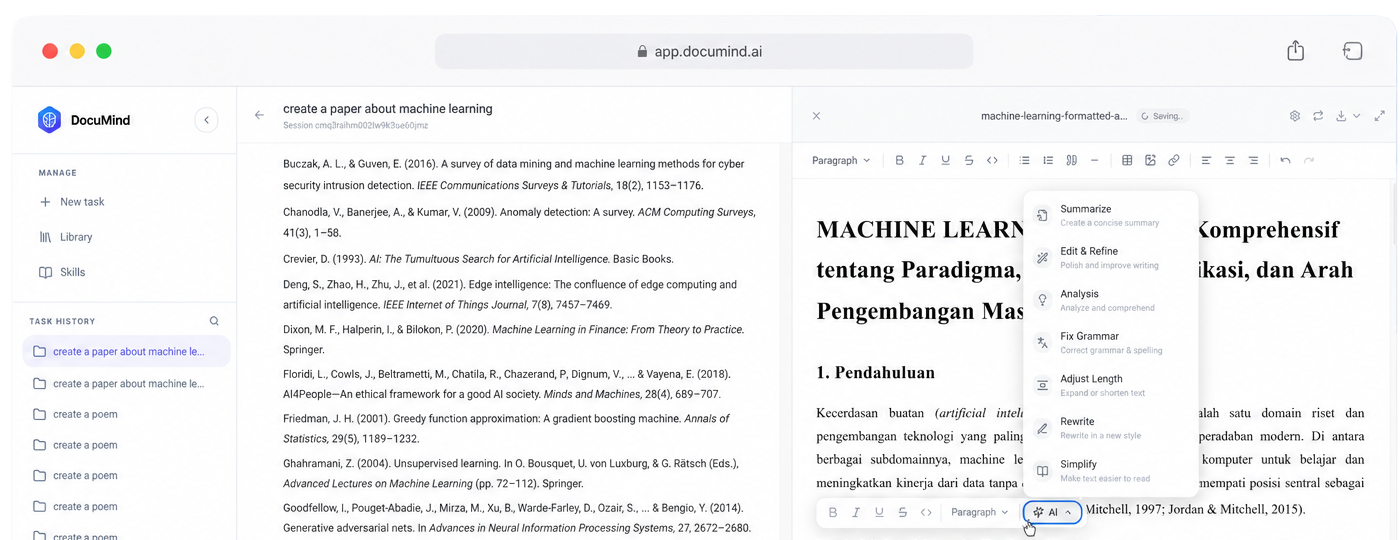Viewport: 1400px width, 540px height.
Task: Click Strikethrough in the floating toolbar
Action: click(x=903, y=512)
